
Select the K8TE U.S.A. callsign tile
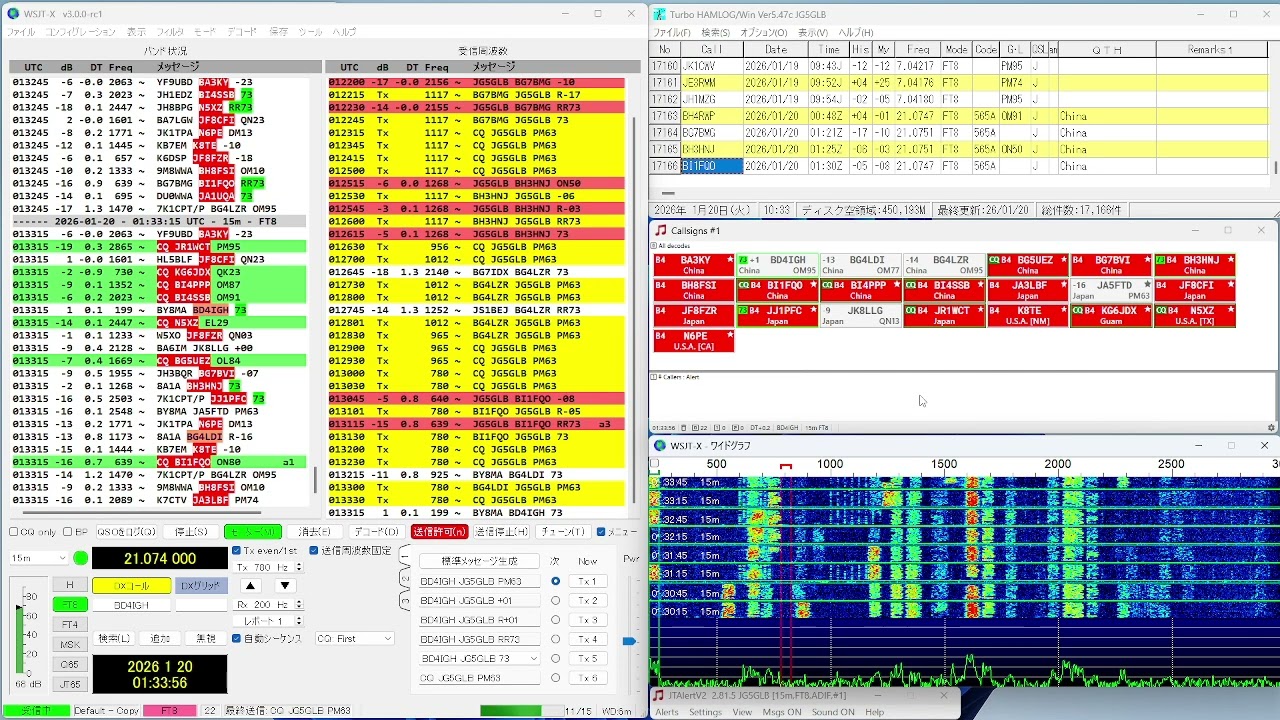[1027, 316]
